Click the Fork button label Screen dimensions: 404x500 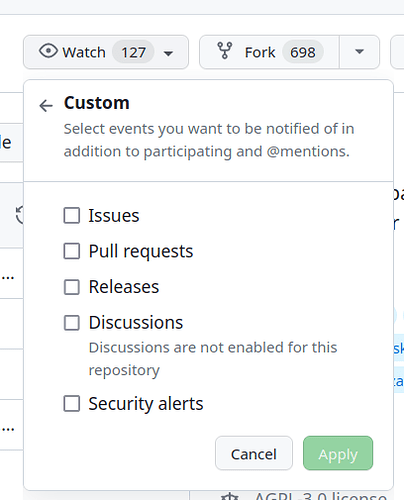click(x=260, y=52)
